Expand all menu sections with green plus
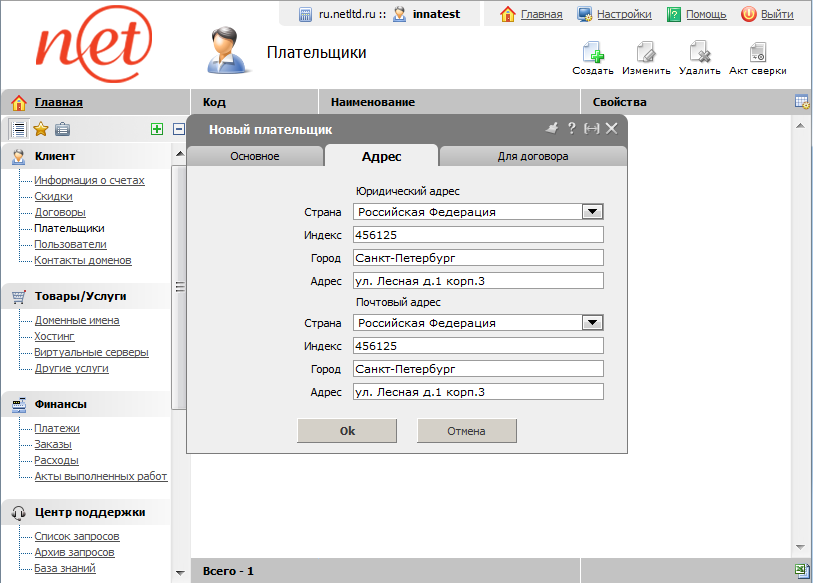This screenshot has height=583, width=813. coord(157,128)
